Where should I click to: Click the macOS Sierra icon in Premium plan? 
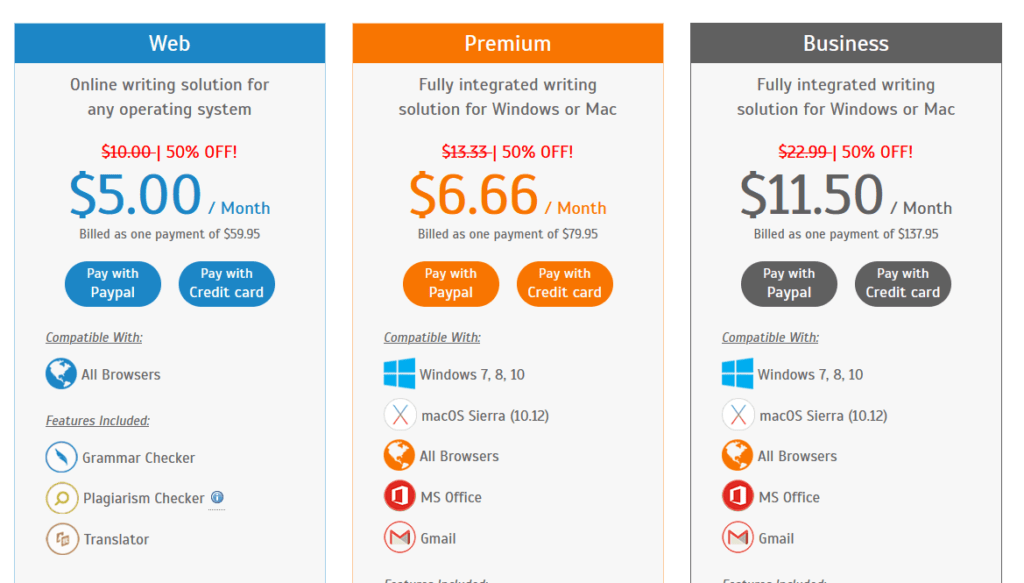pyautogui.click(x=399, y=415)
